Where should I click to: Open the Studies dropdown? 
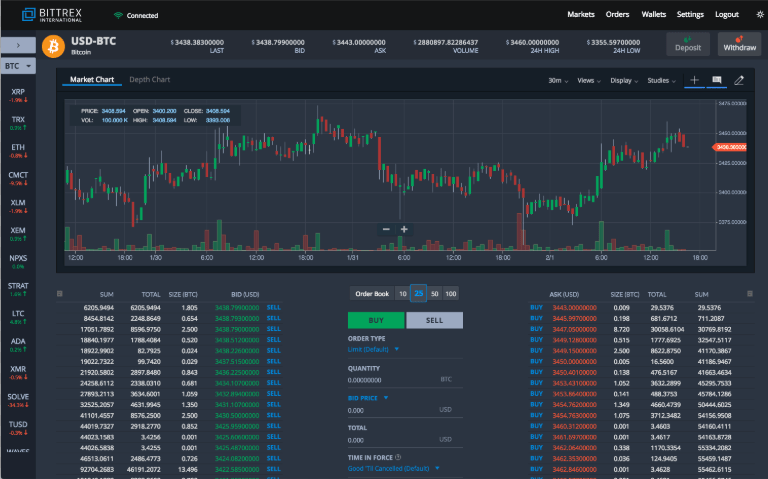(x=661, y=80)
